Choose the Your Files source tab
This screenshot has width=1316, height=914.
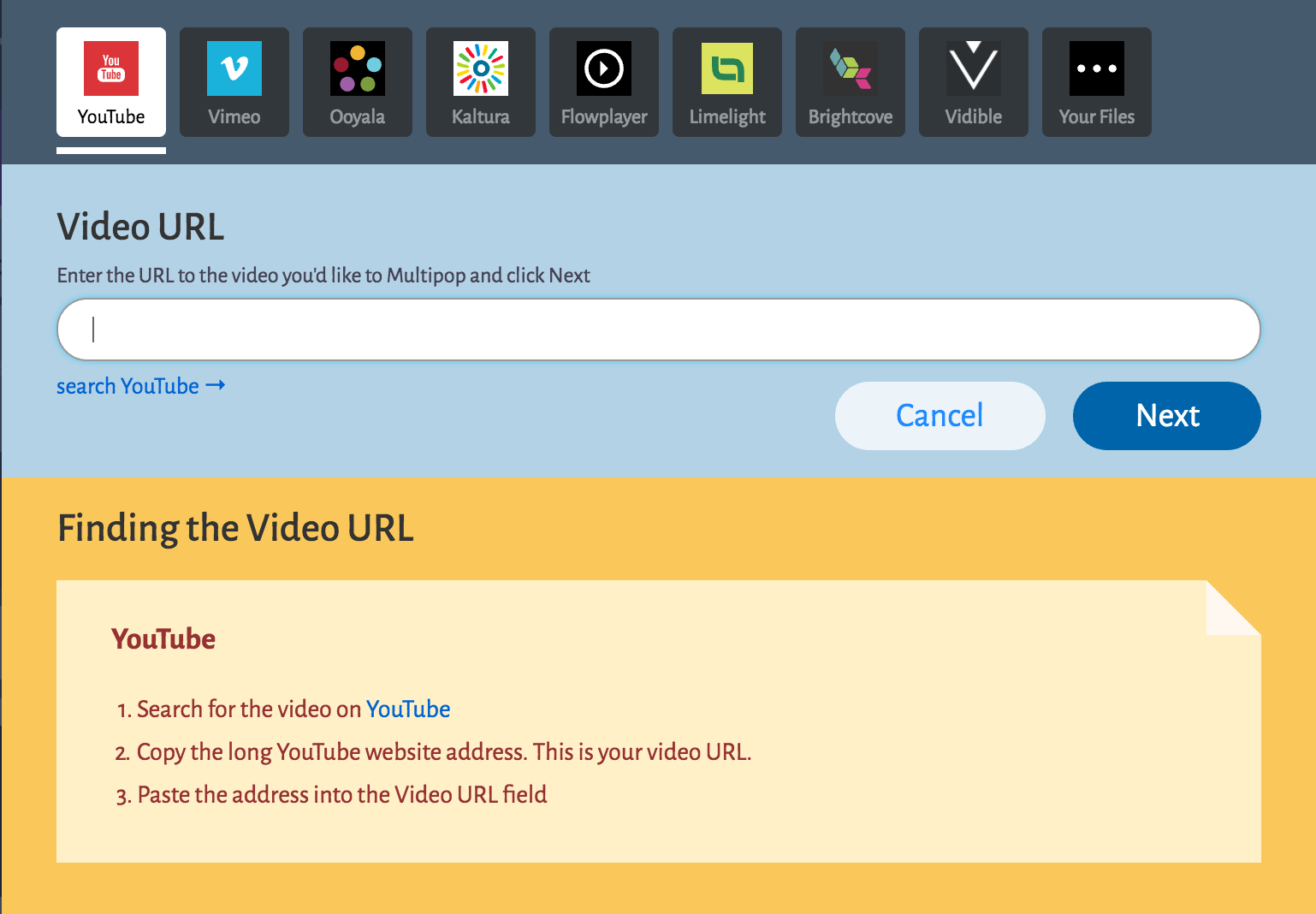1097,82
